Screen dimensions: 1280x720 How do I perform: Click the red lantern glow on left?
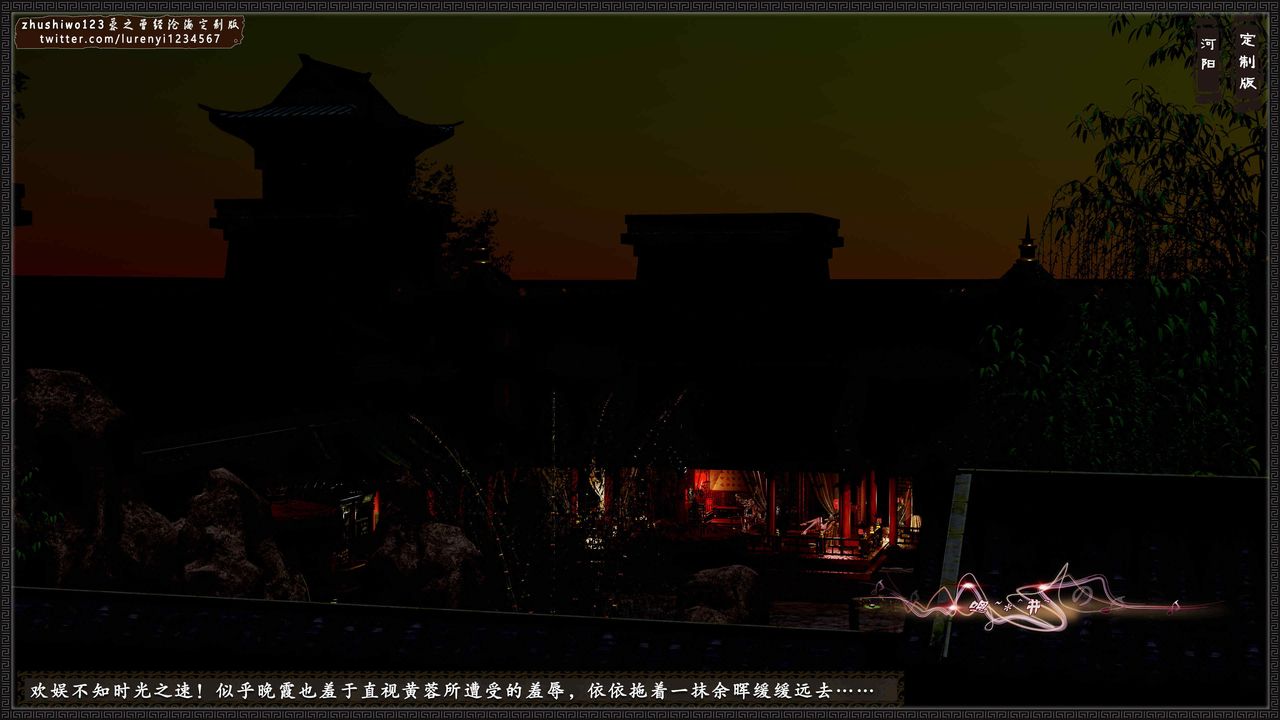pyautogui.click(x=376, y=510)
